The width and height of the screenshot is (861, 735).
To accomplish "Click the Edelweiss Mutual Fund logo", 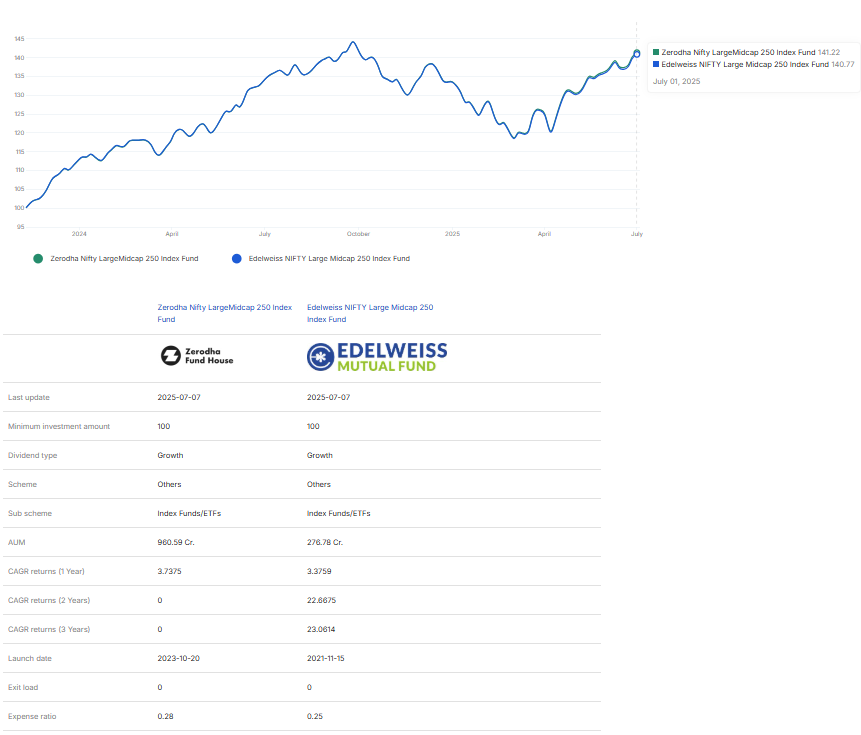I will 377,357.
